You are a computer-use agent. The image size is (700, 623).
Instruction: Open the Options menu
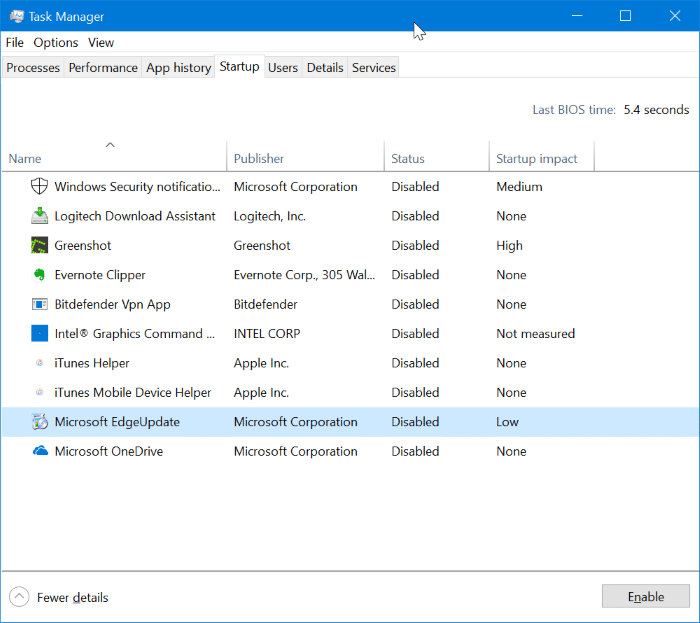[x=55, y=43]
